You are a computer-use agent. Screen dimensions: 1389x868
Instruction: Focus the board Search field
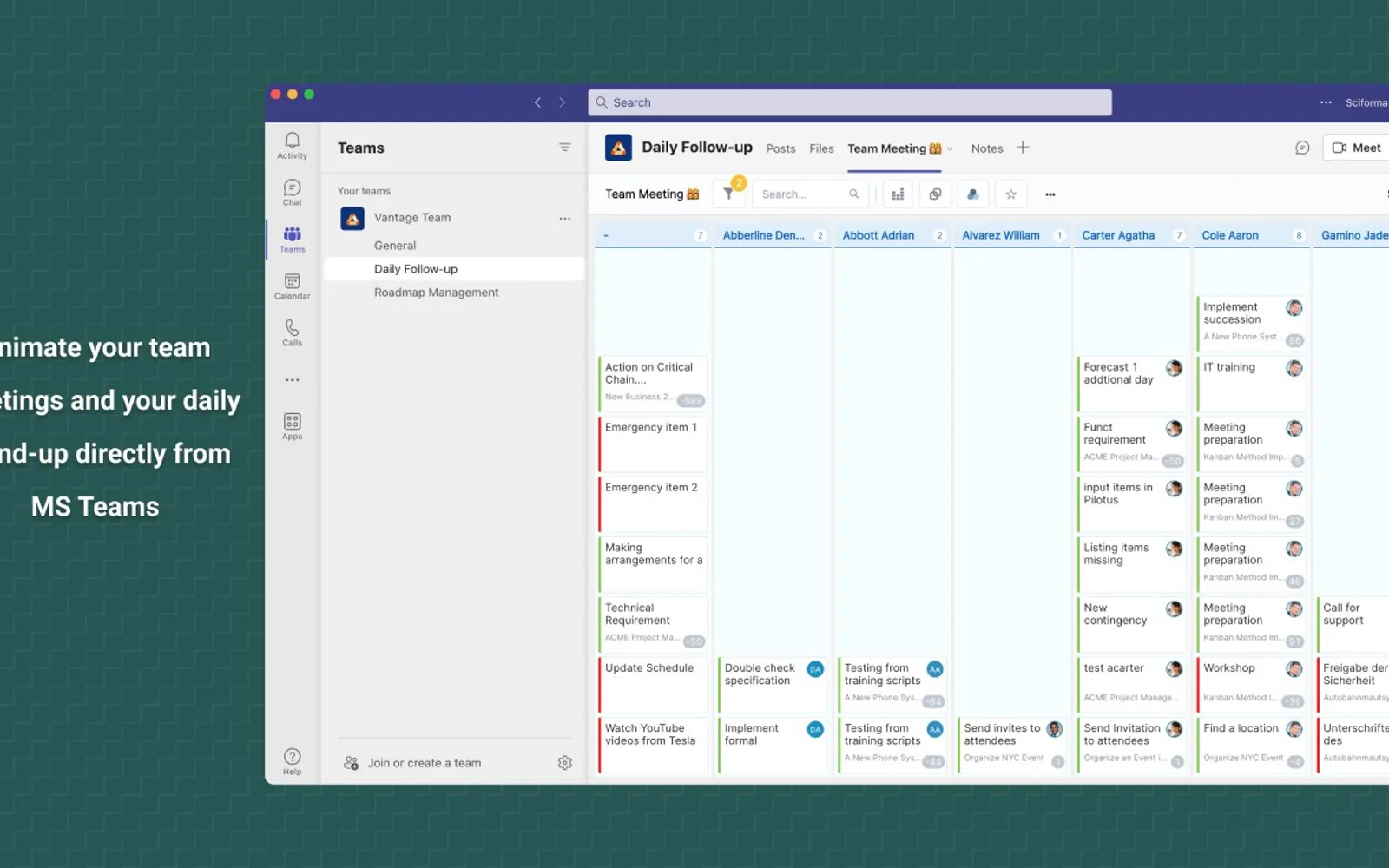(810, 194)
